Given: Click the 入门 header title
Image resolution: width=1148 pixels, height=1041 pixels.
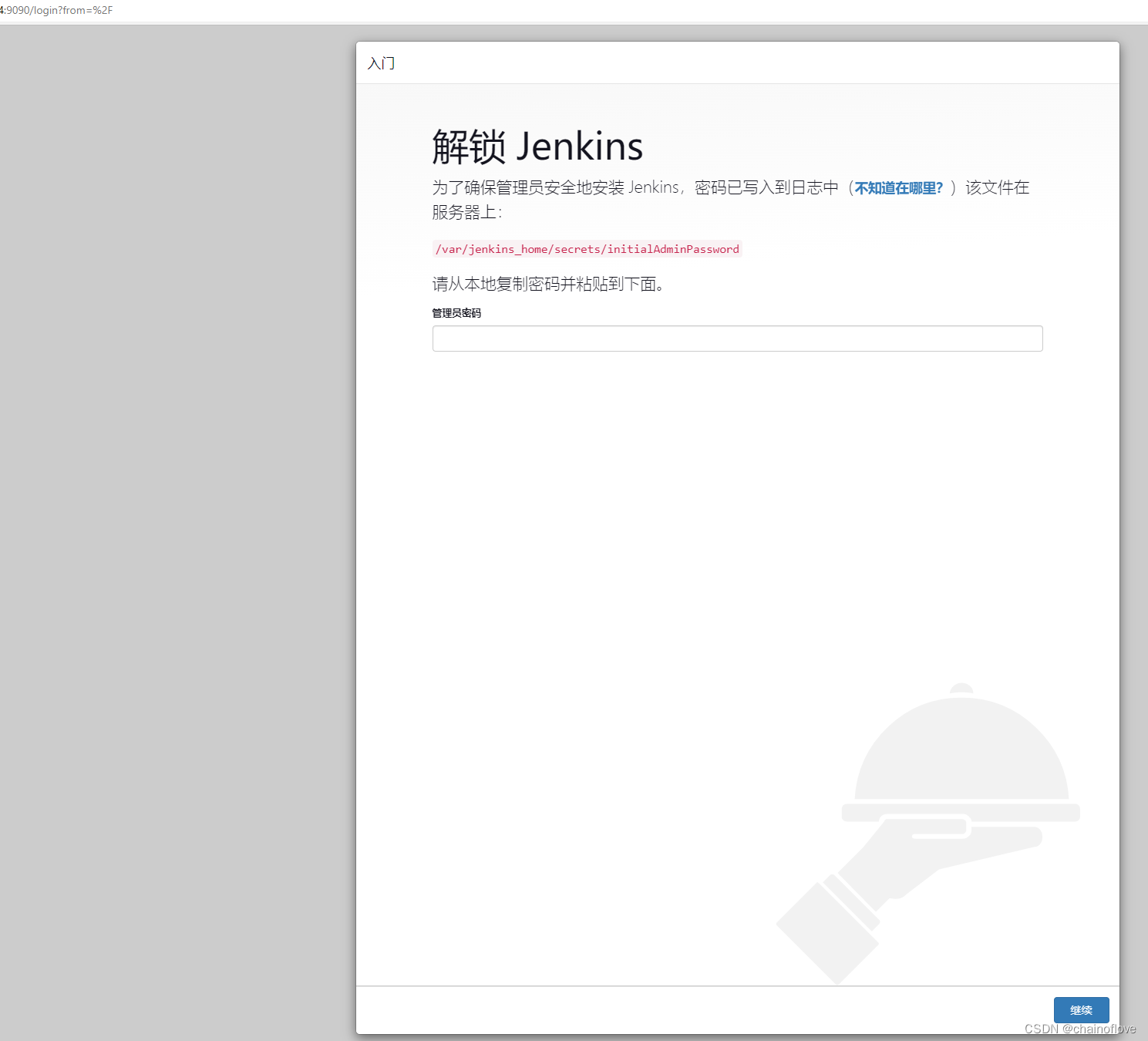Looking at the screenshot, I should (x=381, y=63).
